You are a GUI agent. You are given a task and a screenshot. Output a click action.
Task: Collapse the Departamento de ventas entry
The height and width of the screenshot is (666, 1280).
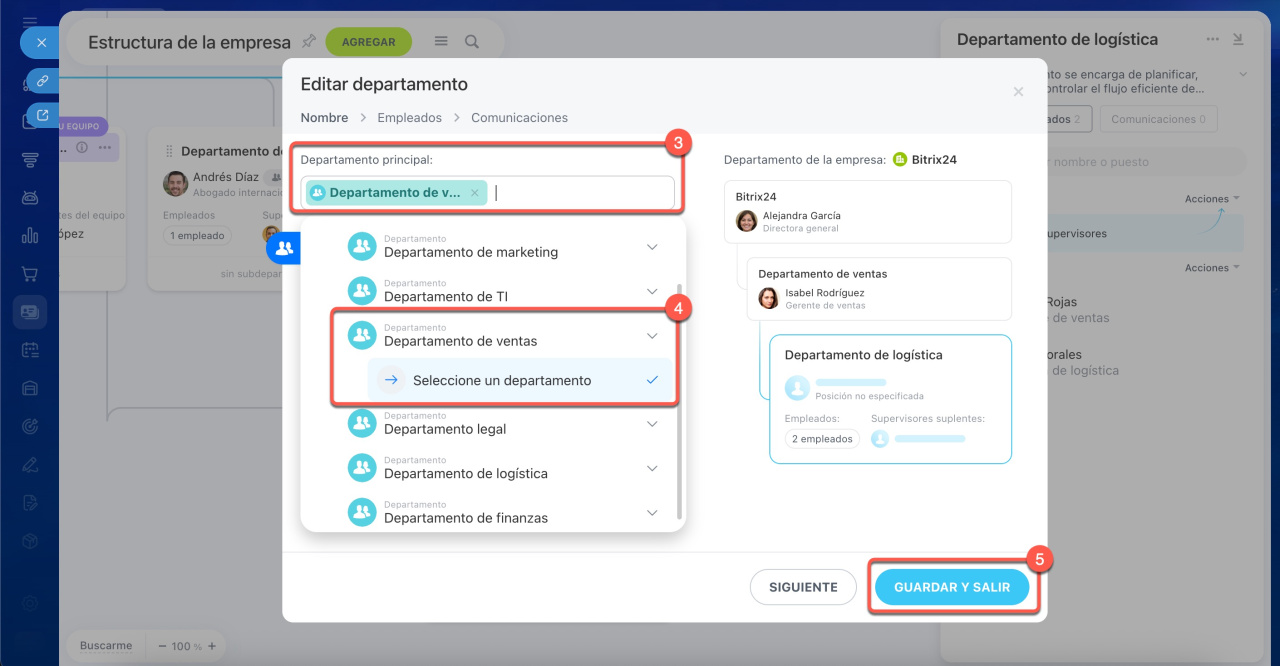(652, 336)
